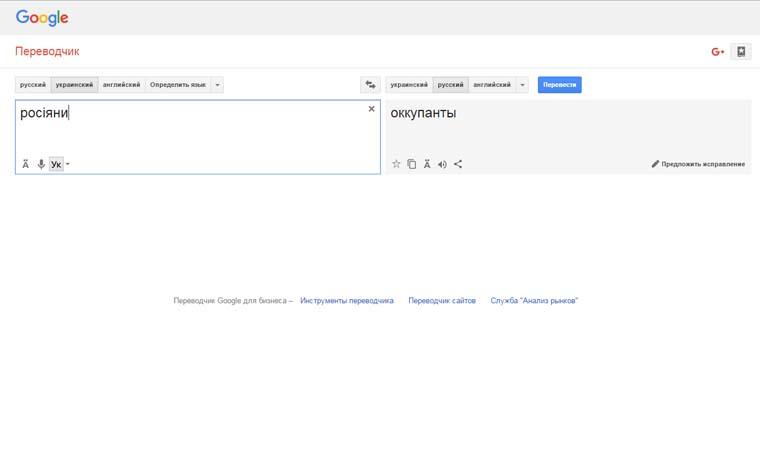Select украинский as source language
760x450 pixels.
[x=75, y=85]
